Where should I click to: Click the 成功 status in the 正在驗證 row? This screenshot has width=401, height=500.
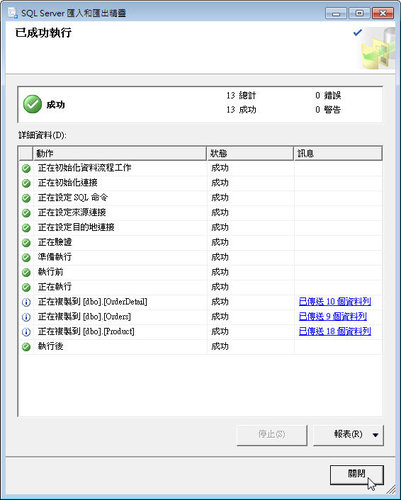pyautogui.click(x=220, y=242)
